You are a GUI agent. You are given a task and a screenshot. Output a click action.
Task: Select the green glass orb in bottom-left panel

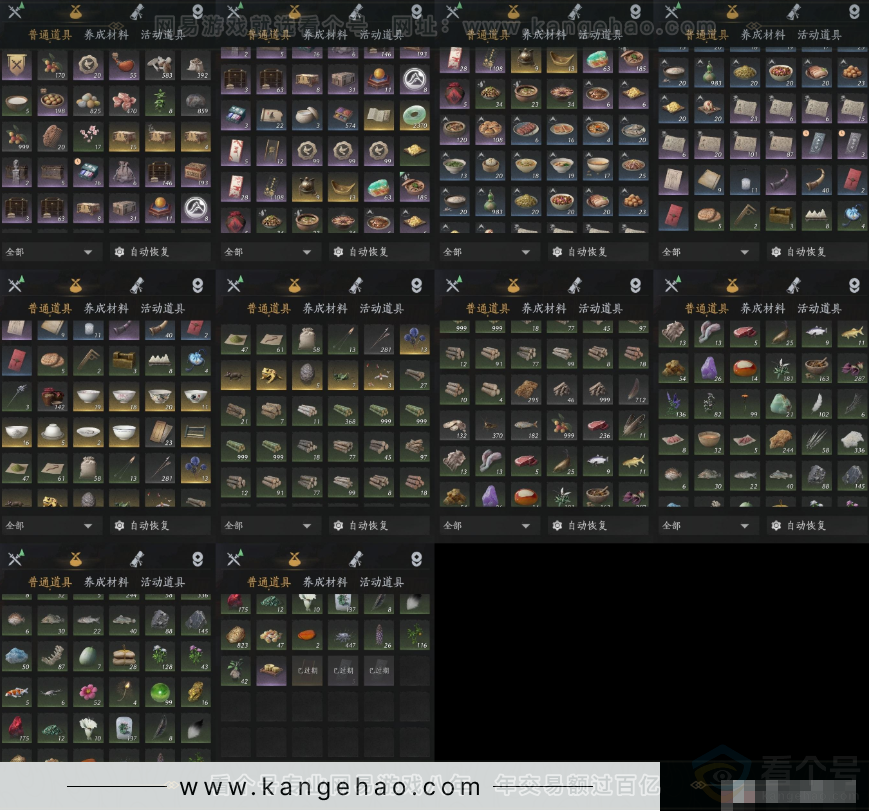tap(160, 692)
